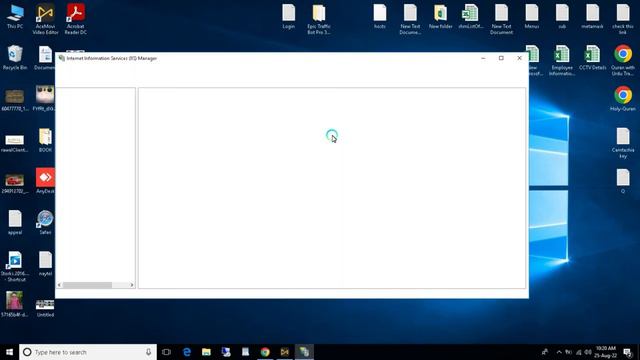Viewport: 640px width, 360px height.
Task: Close the IIS Manager window
Action: pyautogui.click(x=519, y=58)
